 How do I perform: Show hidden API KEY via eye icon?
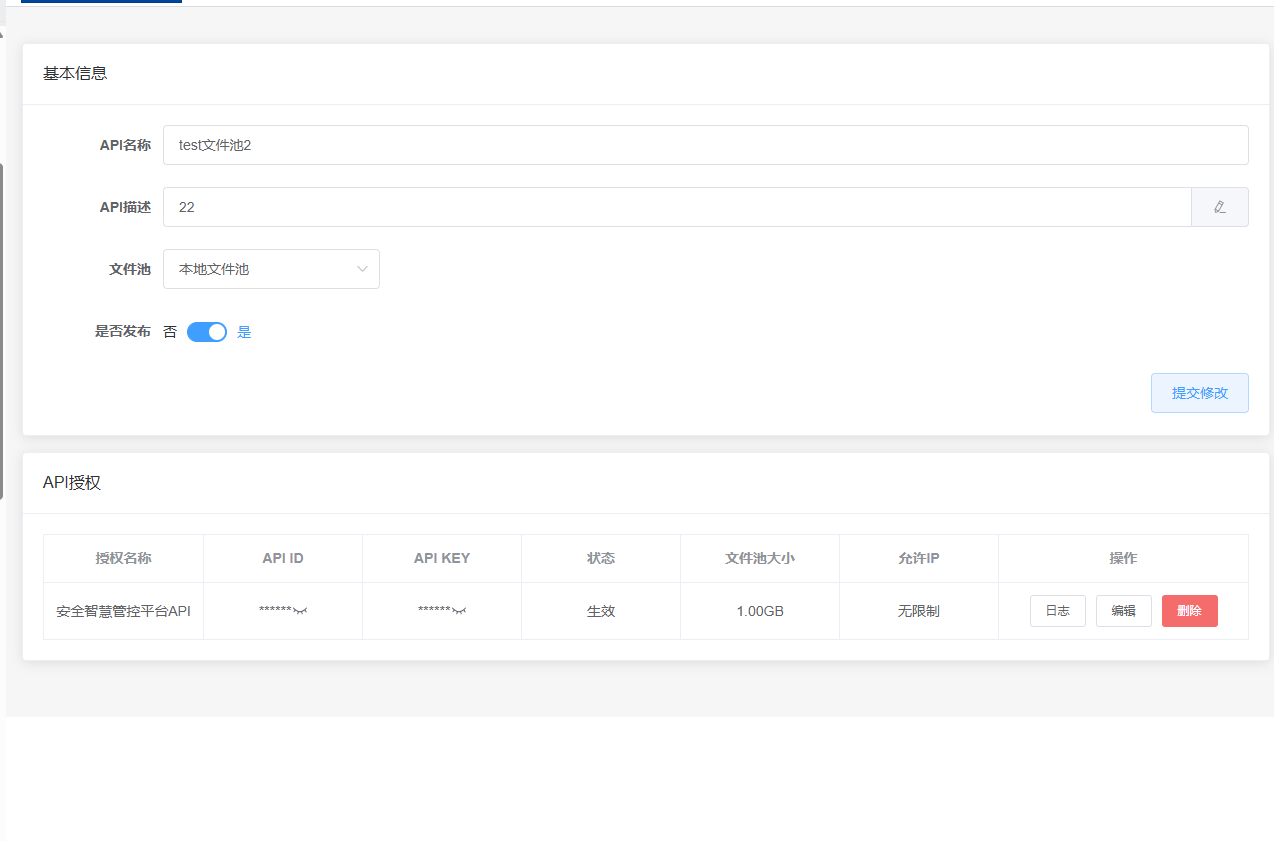(458, 611)
